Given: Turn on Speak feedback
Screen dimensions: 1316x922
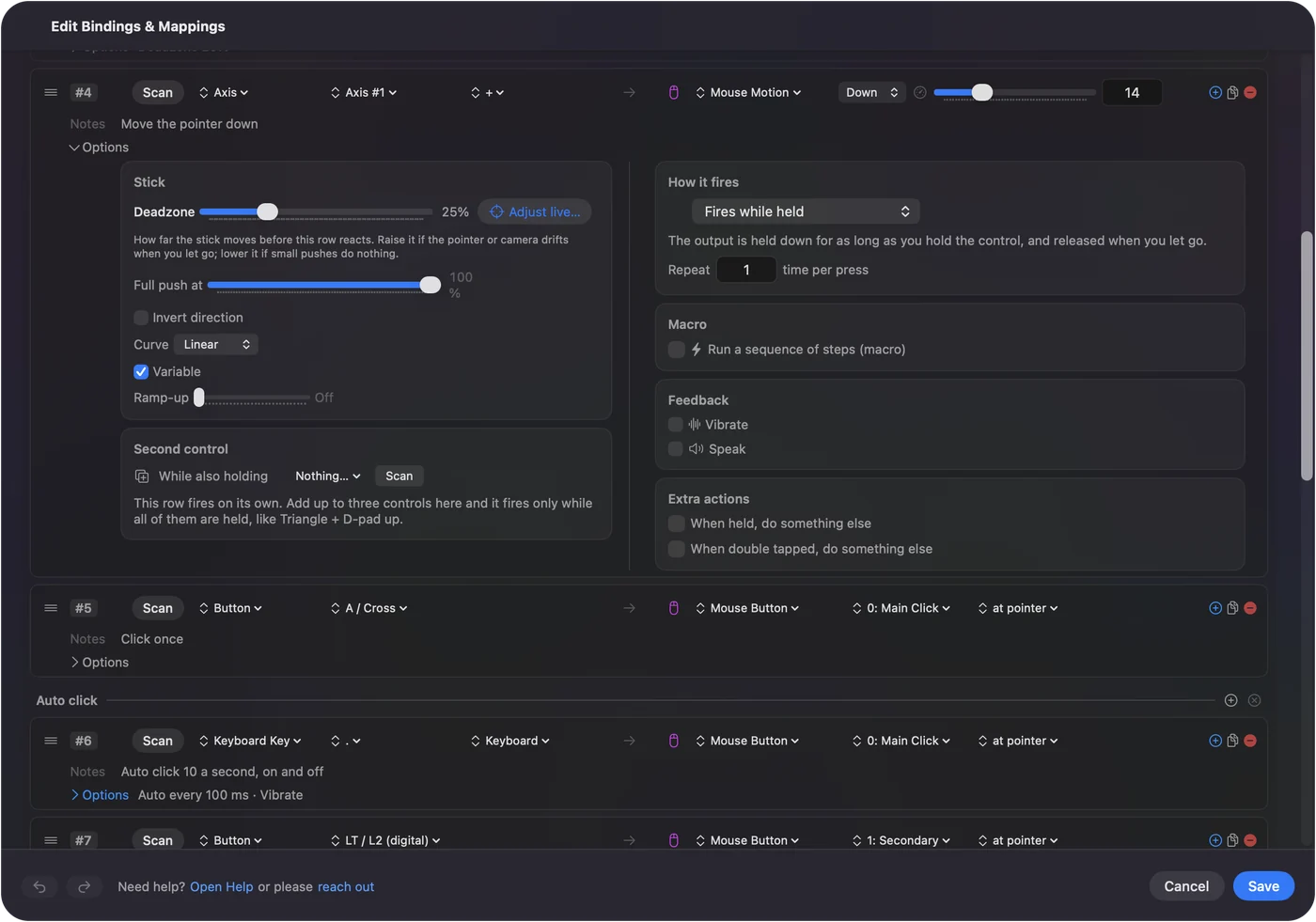Looking at the screenshot, I should pos(675,449).
